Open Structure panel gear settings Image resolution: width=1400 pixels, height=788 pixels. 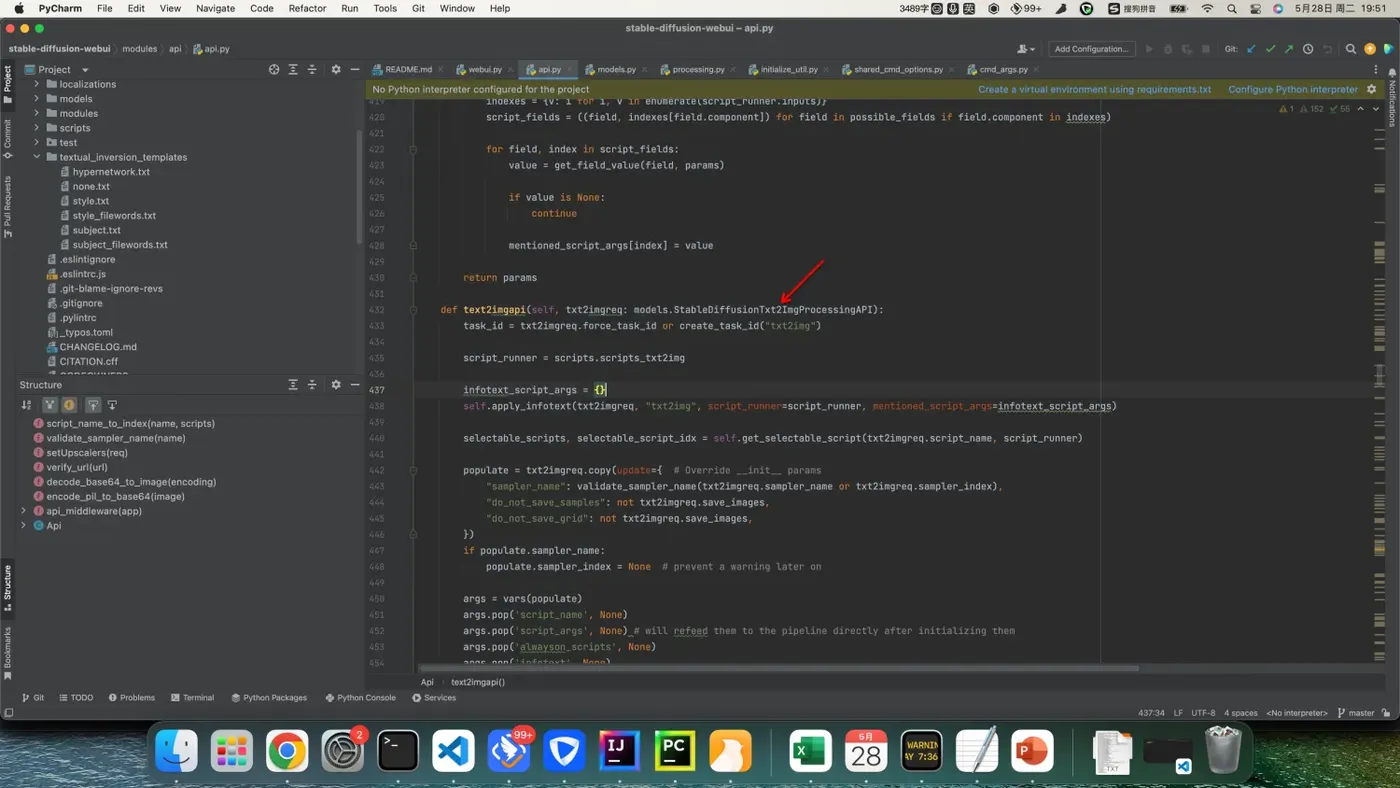[336, 384]
